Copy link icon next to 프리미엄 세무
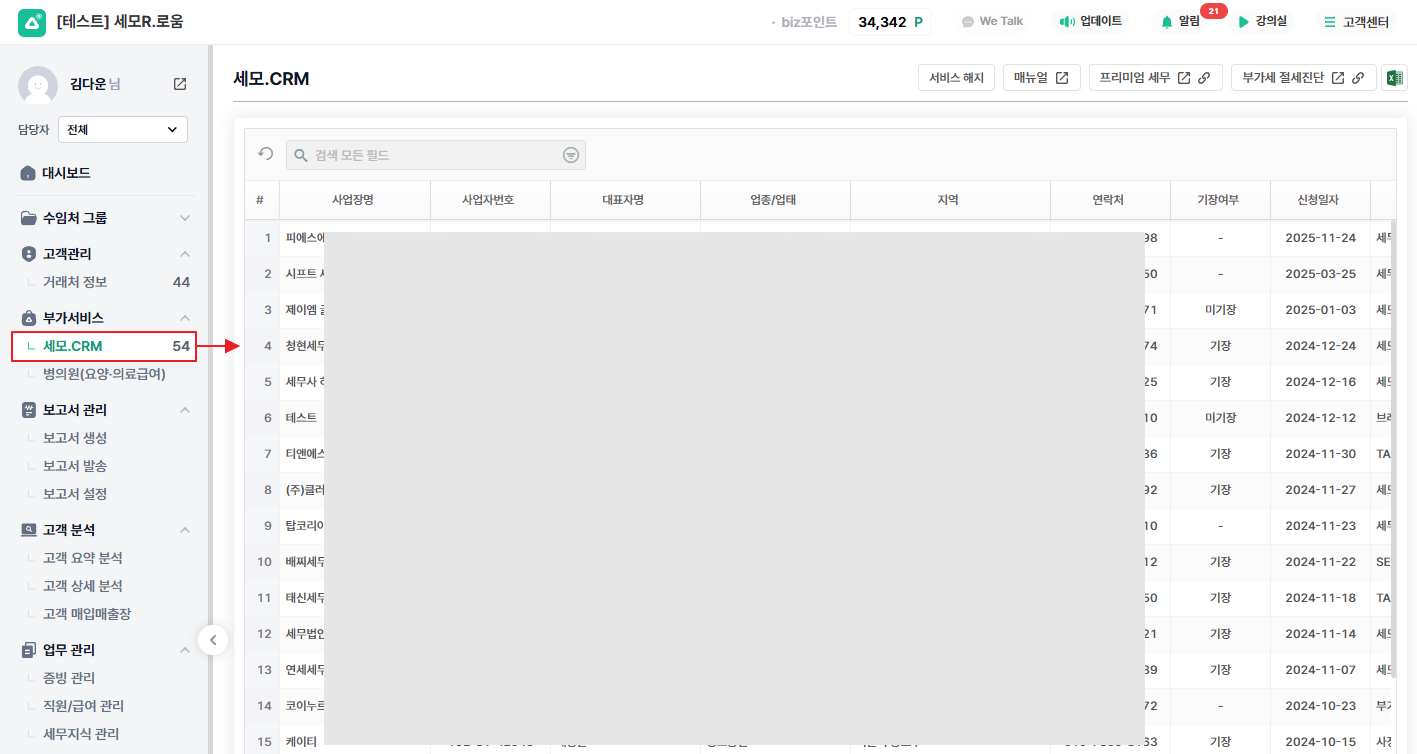This screenshot has width=1417, height=754. 1205,78
